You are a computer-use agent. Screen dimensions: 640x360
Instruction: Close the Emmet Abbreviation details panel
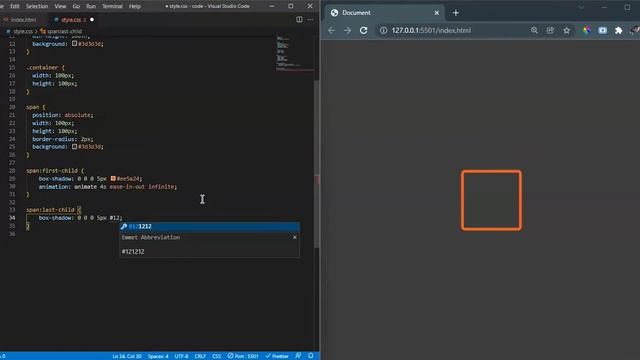(x=295, y=237)
